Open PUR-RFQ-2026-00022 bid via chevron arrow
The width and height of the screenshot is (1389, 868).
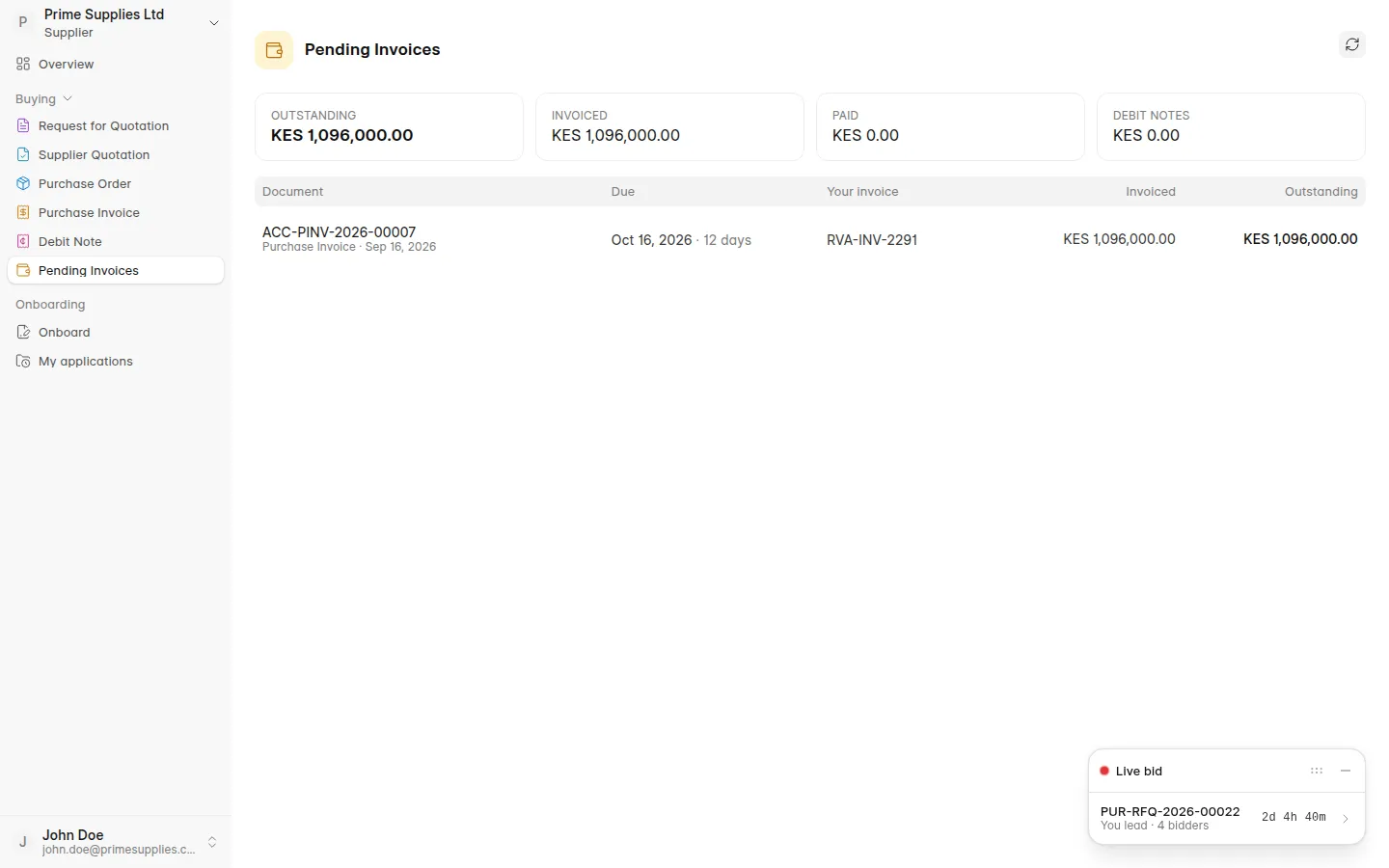click(1346, 818)
